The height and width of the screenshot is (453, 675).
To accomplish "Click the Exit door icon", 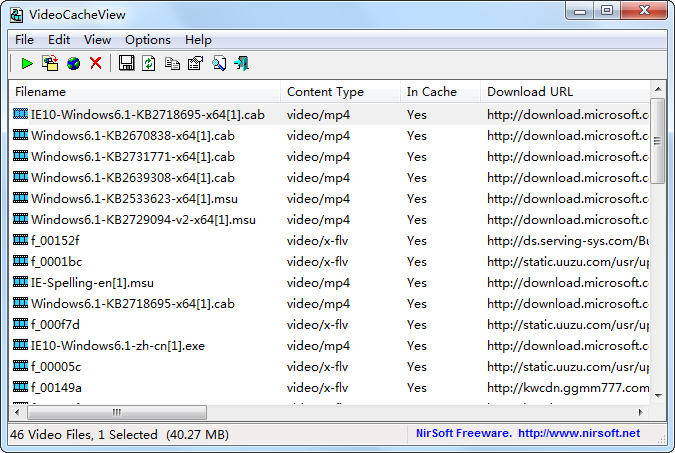I will [x=242, y=63].
